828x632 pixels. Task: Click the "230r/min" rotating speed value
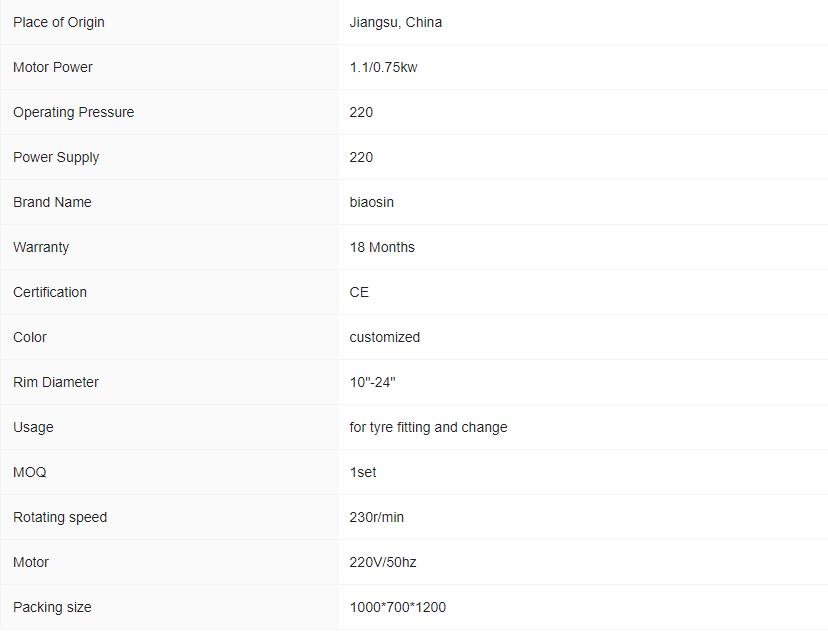376,517
